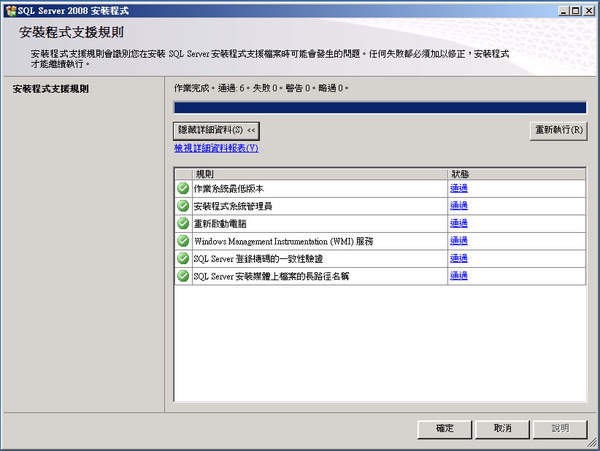Click the window resize grip corner

(x=592, y=443)
